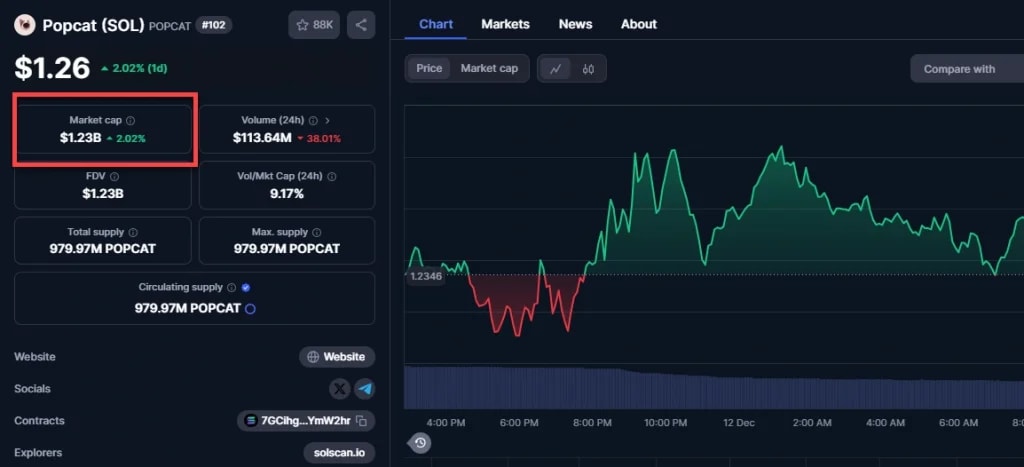
Task: Open the Telegram social link
Action: (364, 389)
